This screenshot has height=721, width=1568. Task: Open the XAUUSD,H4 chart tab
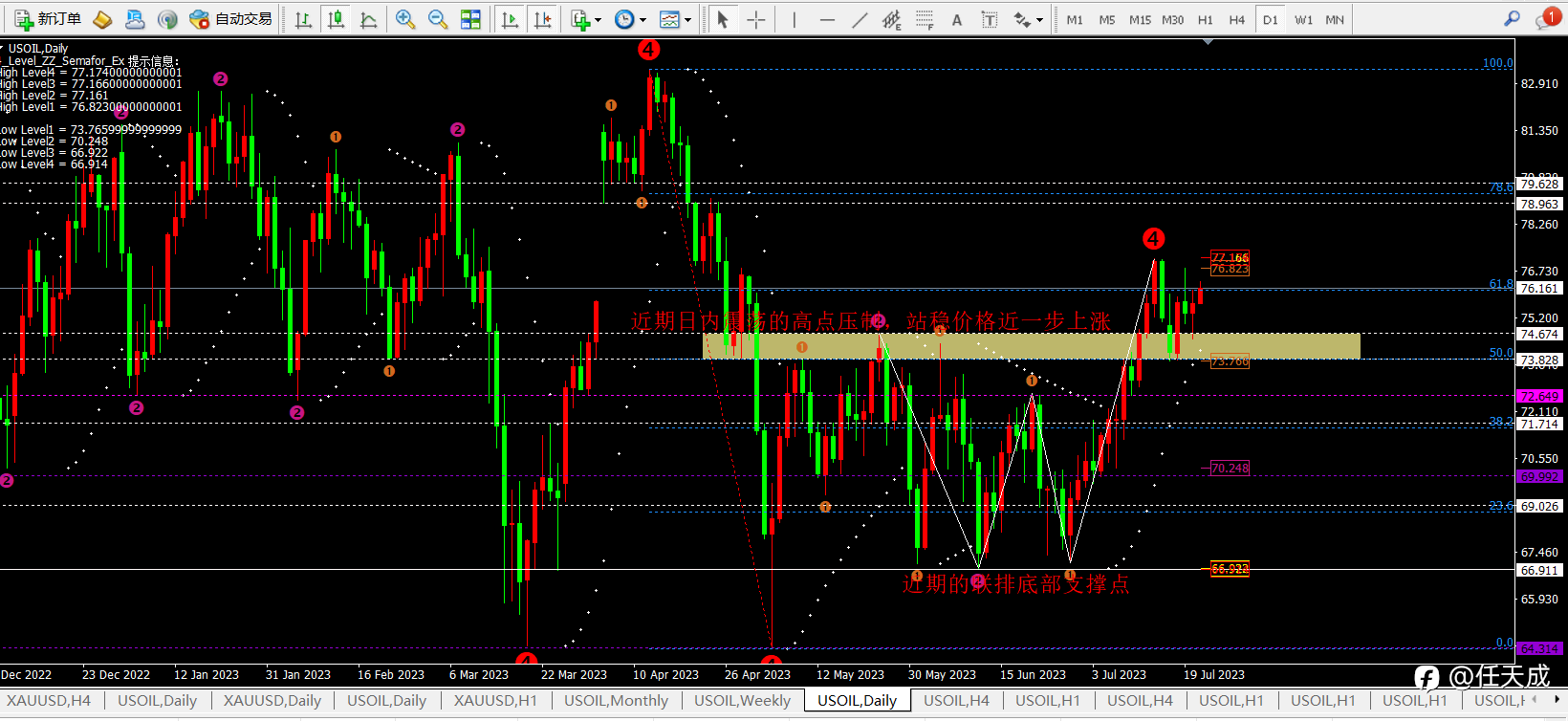point(49,701)
